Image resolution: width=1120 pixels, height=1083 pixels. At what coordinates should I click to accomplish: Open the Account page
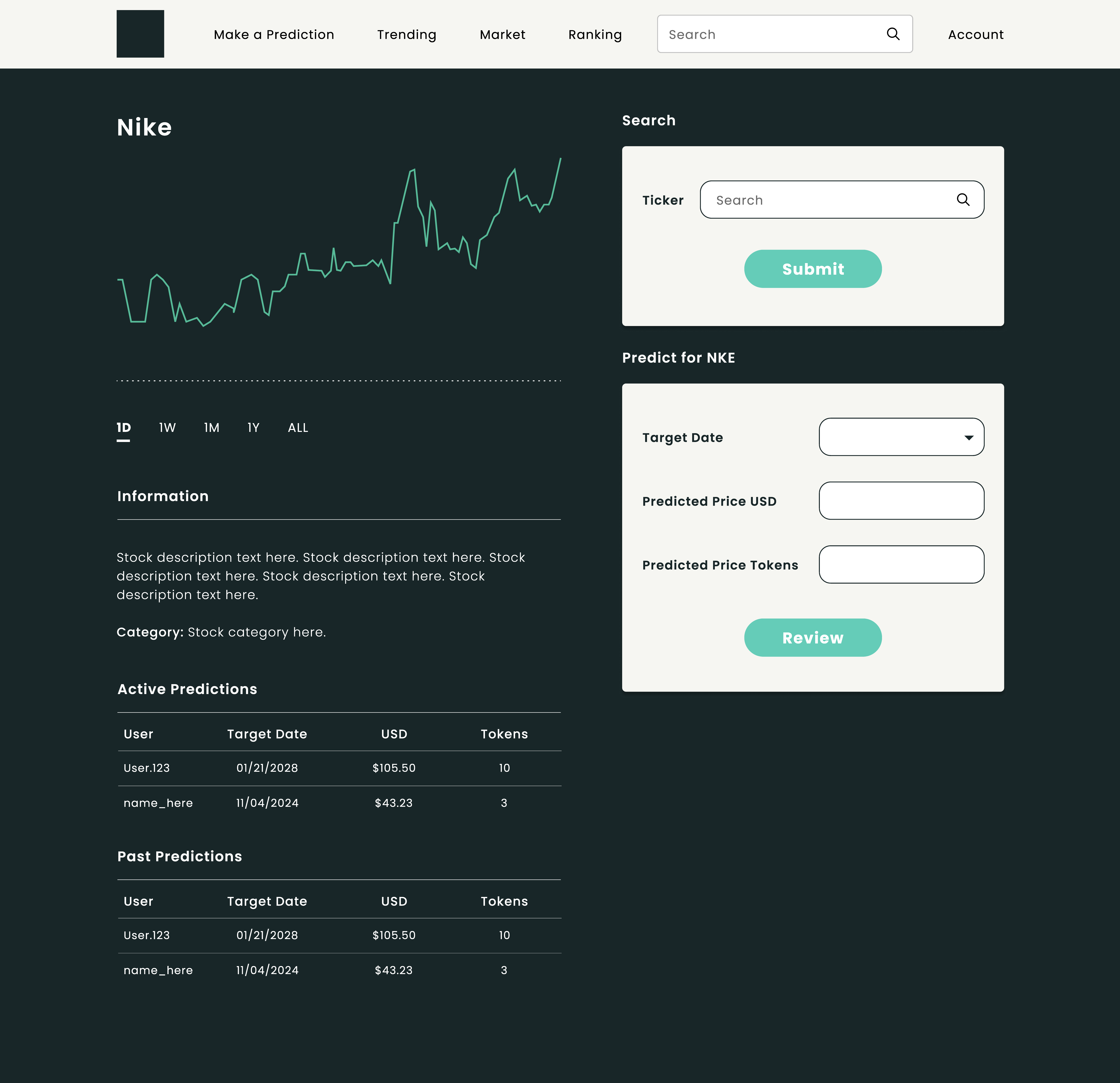pyautogui.click(x=976, y=34)
